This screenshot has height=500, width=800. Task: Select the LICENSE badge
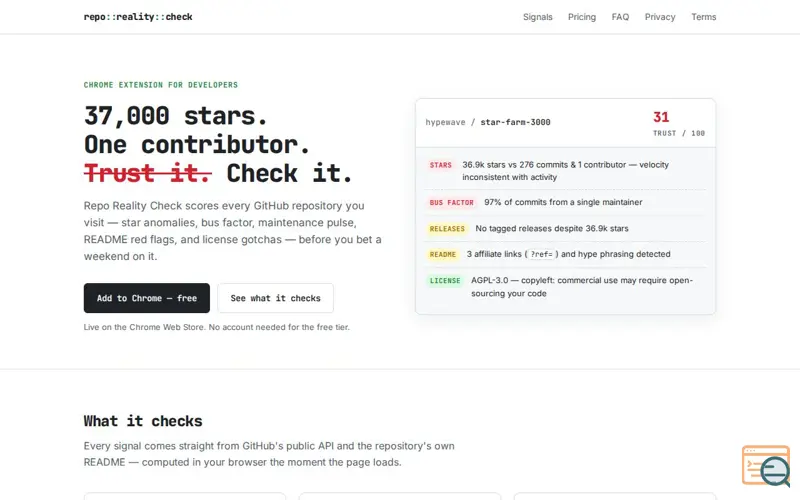click(x=445, y=281)
